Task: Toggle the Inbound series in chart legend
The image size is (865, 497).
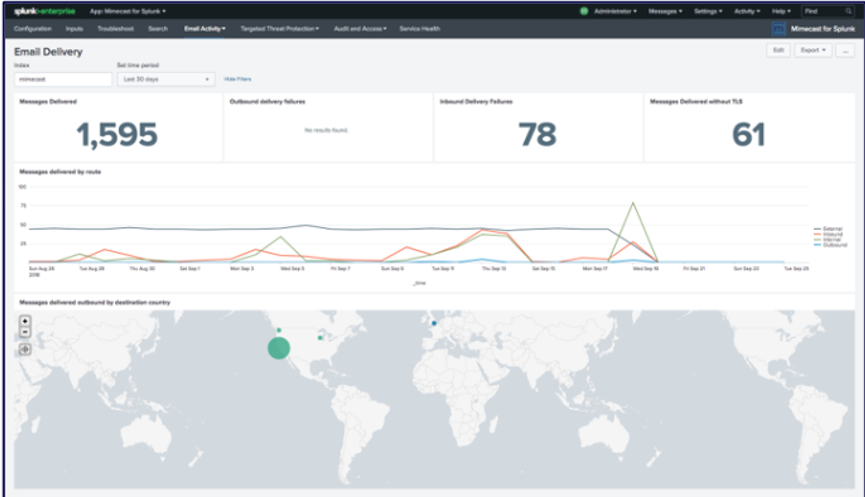Action: [831, 234]
